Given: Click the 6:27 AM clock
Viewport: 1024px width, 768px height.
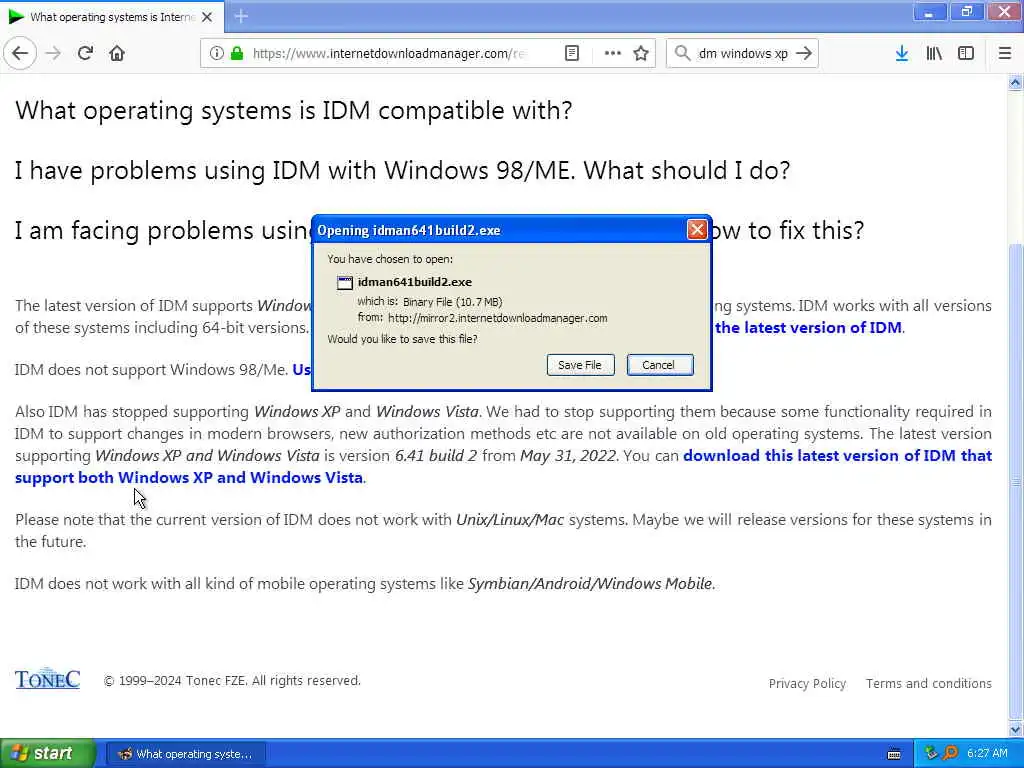Looking at the screenshot, I should point(987,754).
